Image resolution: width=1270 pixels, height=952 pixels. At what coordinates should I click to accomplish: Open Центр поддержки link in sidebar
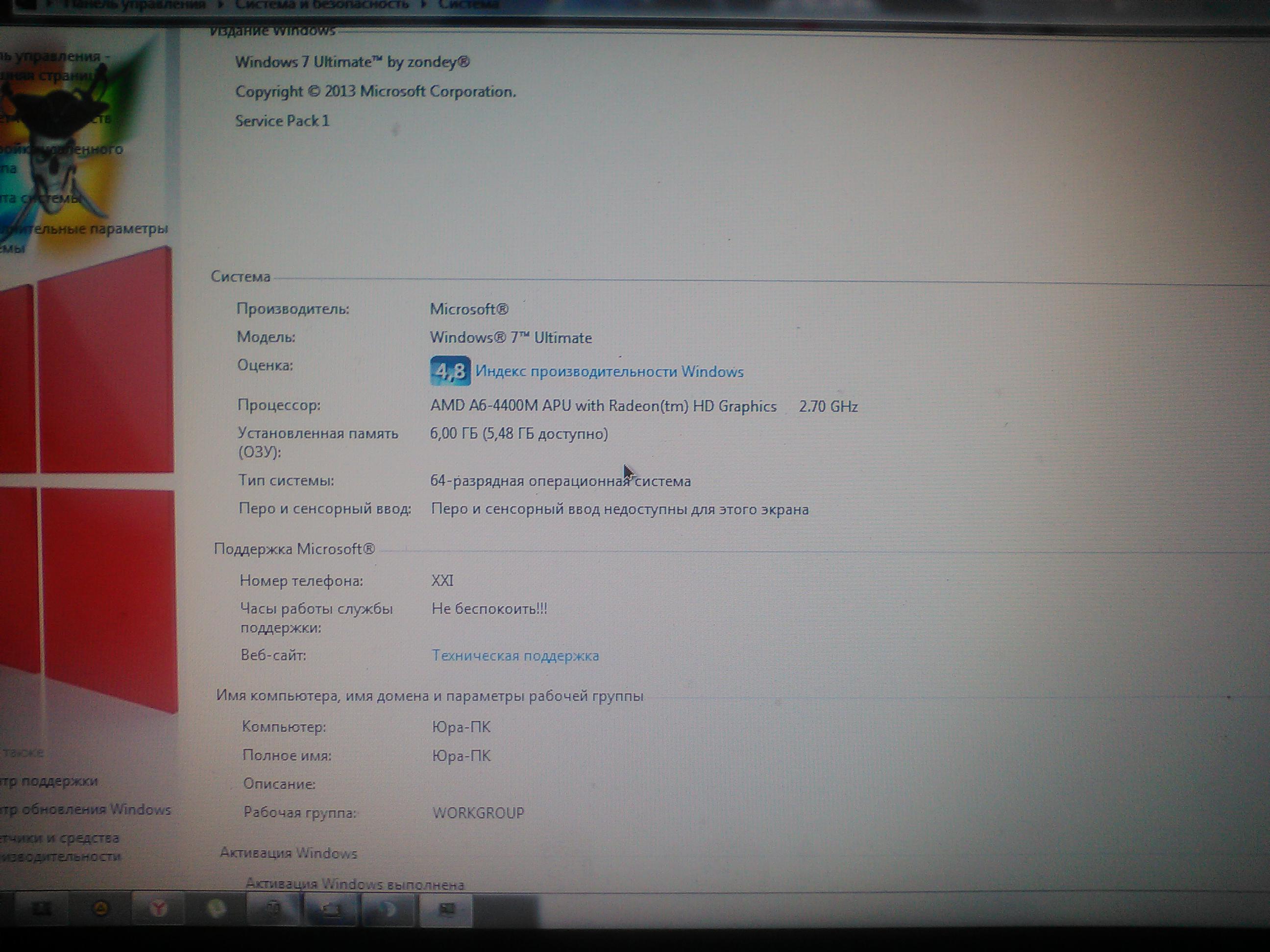click(49, 781)
